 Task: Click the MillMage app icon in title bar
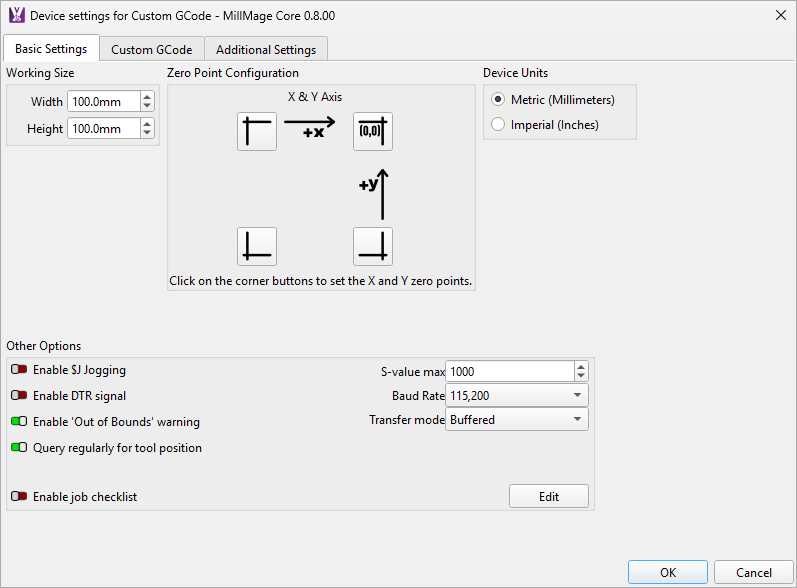click(x=16, y=15)
